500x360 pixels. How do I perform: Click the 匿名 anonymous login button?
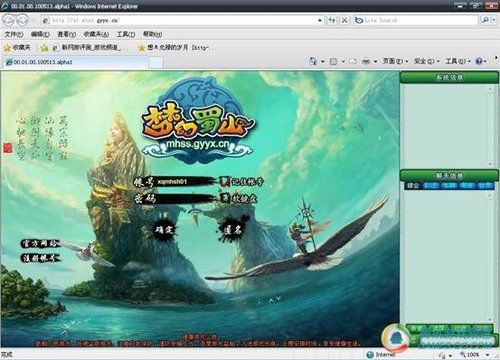click(x=233, y=229)
